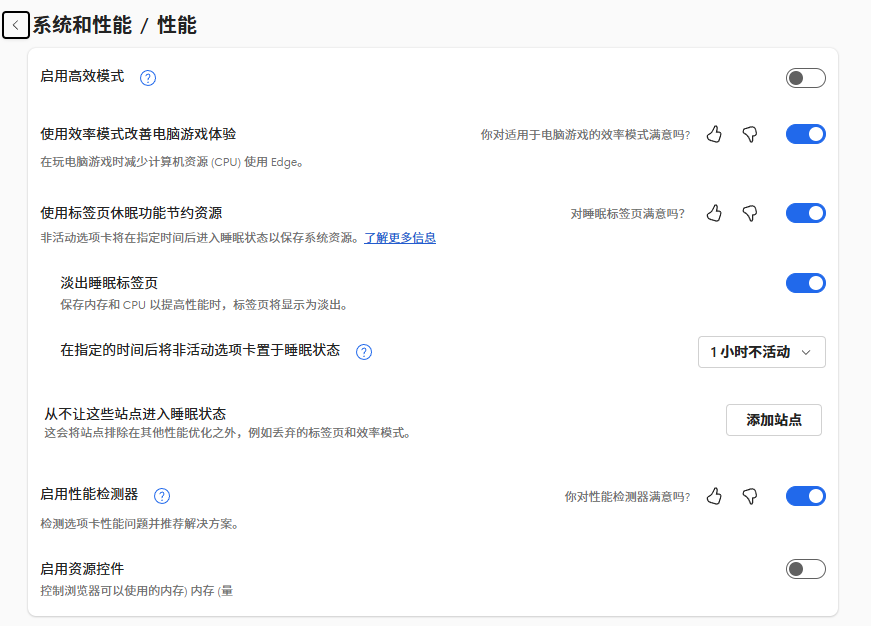Open the 1小时不活动 dropdown
Viewport: 871px width, 626px height.
(761, 352)
